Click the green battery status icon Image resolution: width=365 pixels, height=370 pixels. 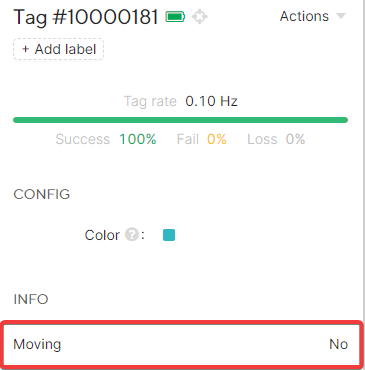[175, 16]
